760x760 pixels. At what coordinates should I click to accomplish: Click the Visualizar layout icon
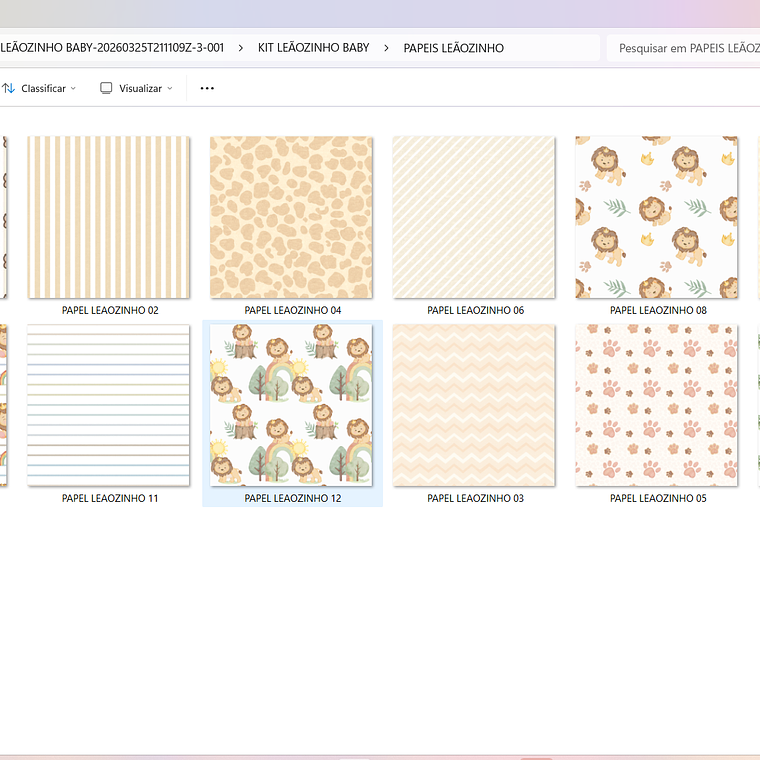[106, 88]
